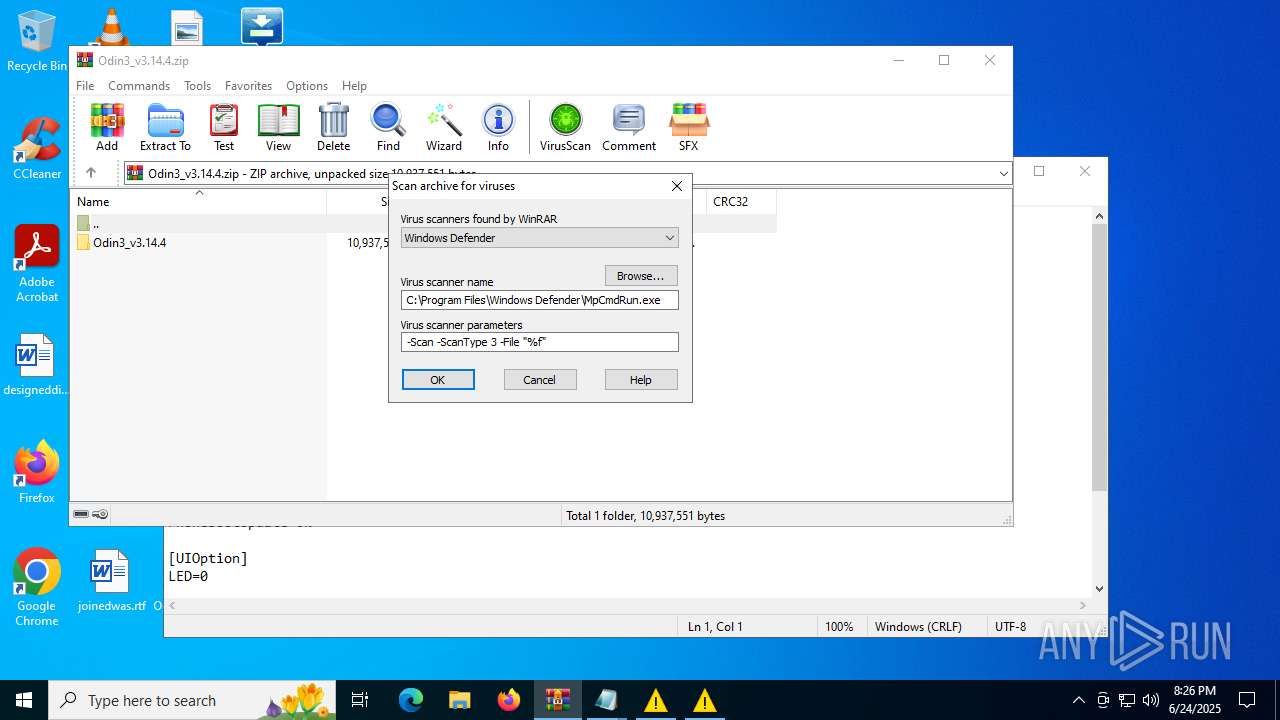The image size is (1280, 720).
Task: Start VirusScan from toolbar
Action: 565,127
